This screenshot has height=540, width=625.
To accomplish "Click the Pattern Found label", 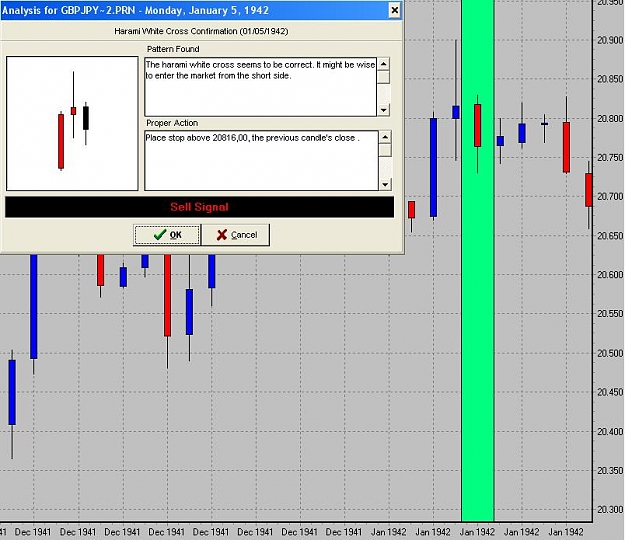I will tap(173, 49).
